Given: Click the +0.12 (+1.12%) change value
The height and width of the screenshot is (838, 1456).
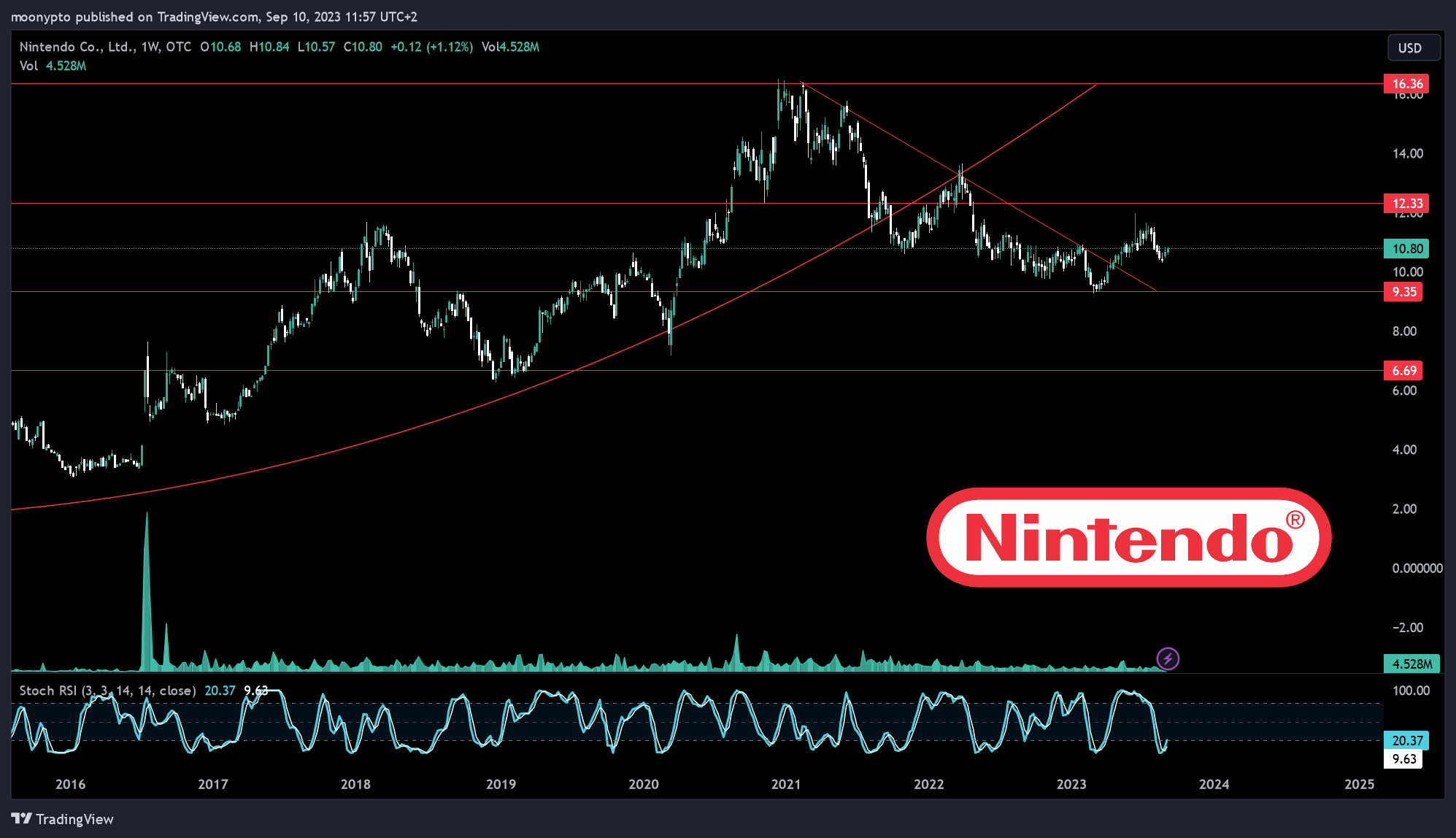Looking at the screenshot, I should (x=432, y=47).
